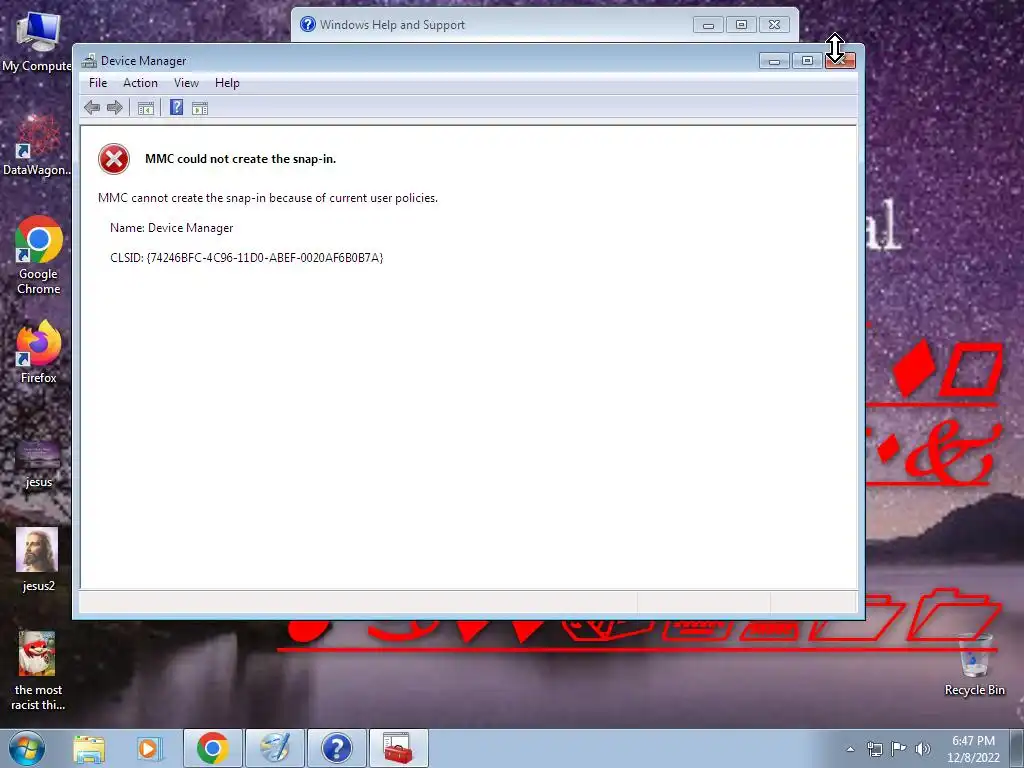Switch to Windows Help and Support taskbar button
Viewport: 1024px width, 768px height.
tap(336, 748)
